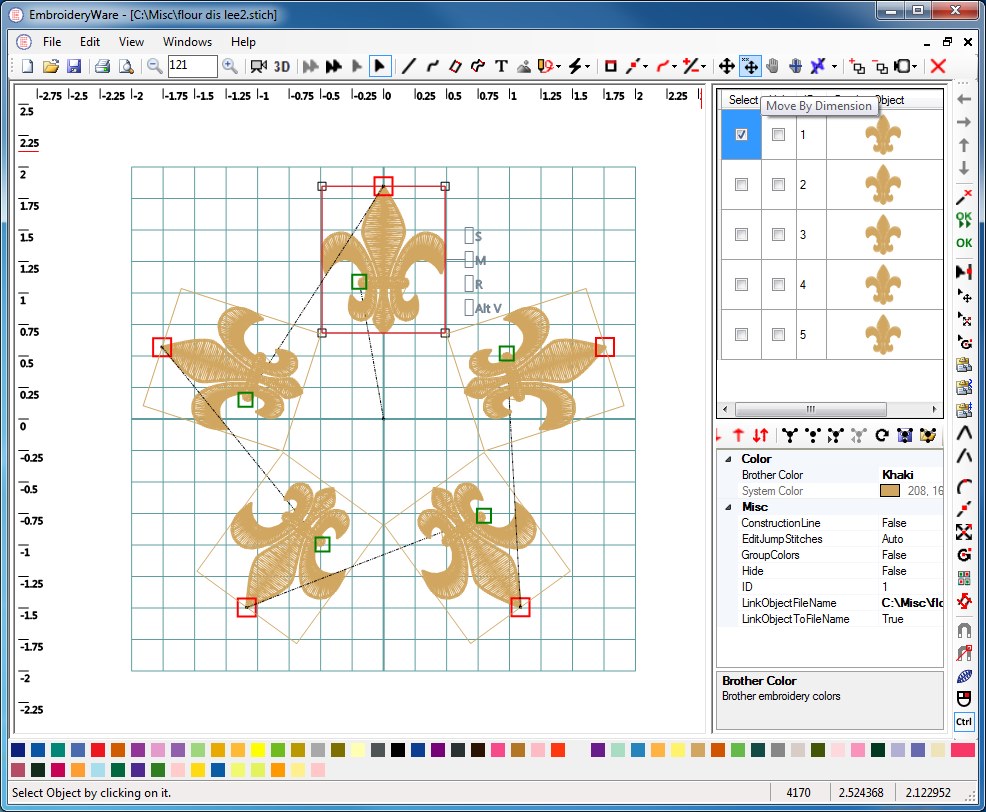Open the View menu
The image size is (986, 812).
131,42
